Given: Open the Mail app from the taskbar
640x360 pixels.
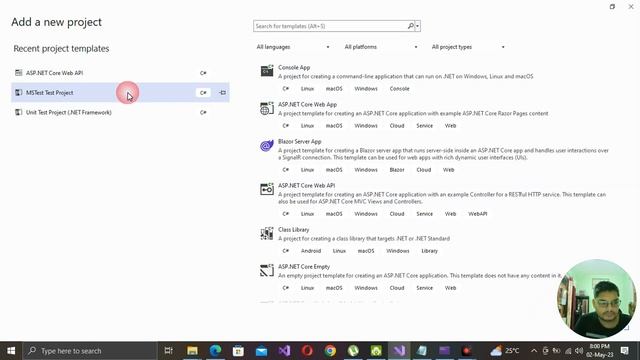Looking at the screenshot, I should [x=261, y=351].
